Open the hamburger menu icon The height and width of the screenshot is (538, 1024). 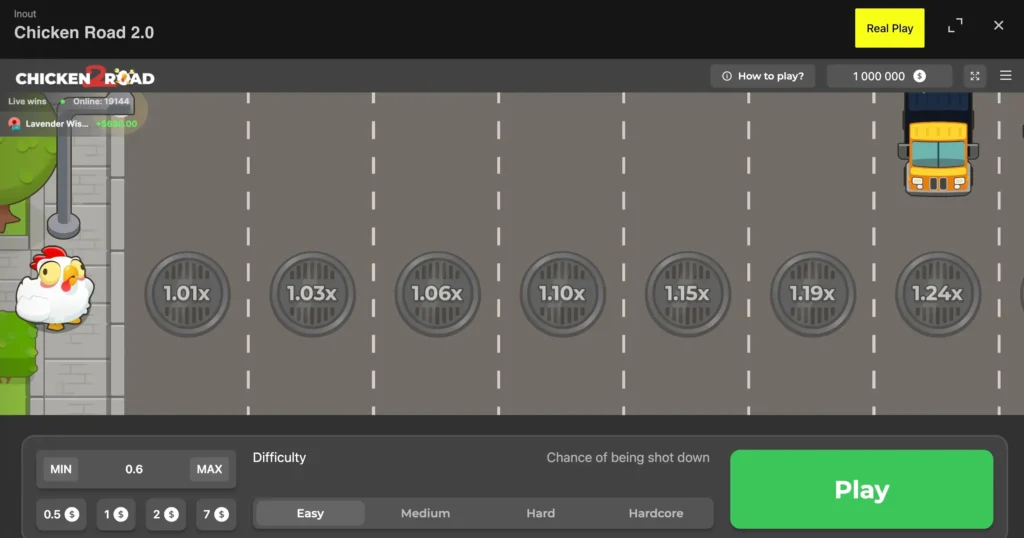click(1005, 76)
